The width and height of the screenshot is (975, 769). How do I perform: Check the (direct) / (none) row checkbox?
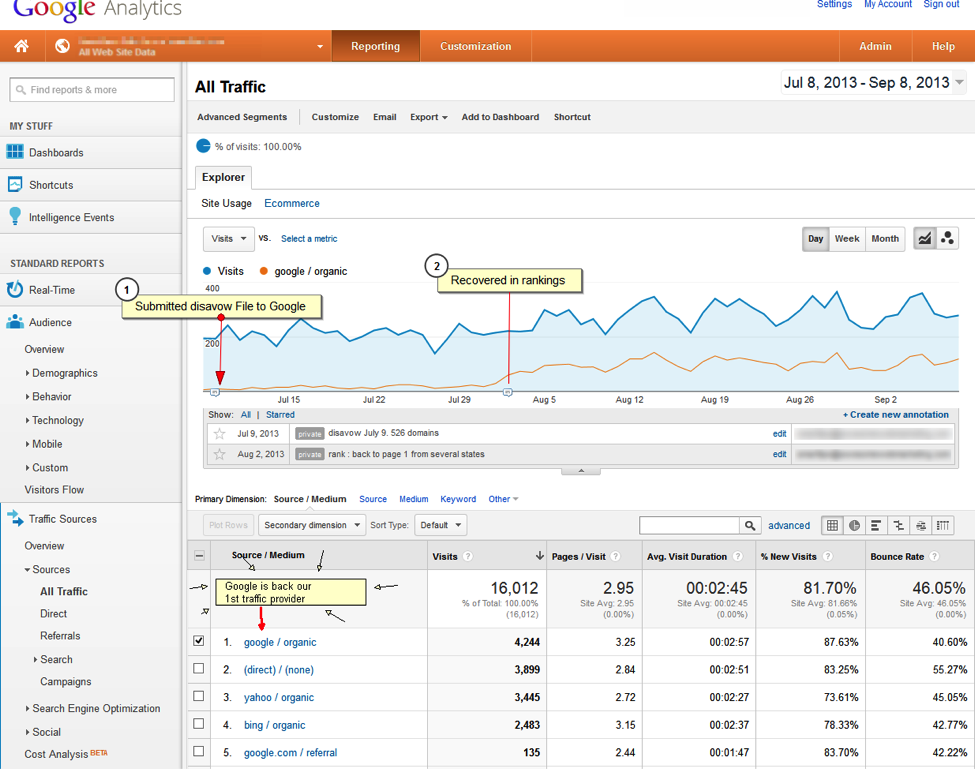tap(198, 668)
